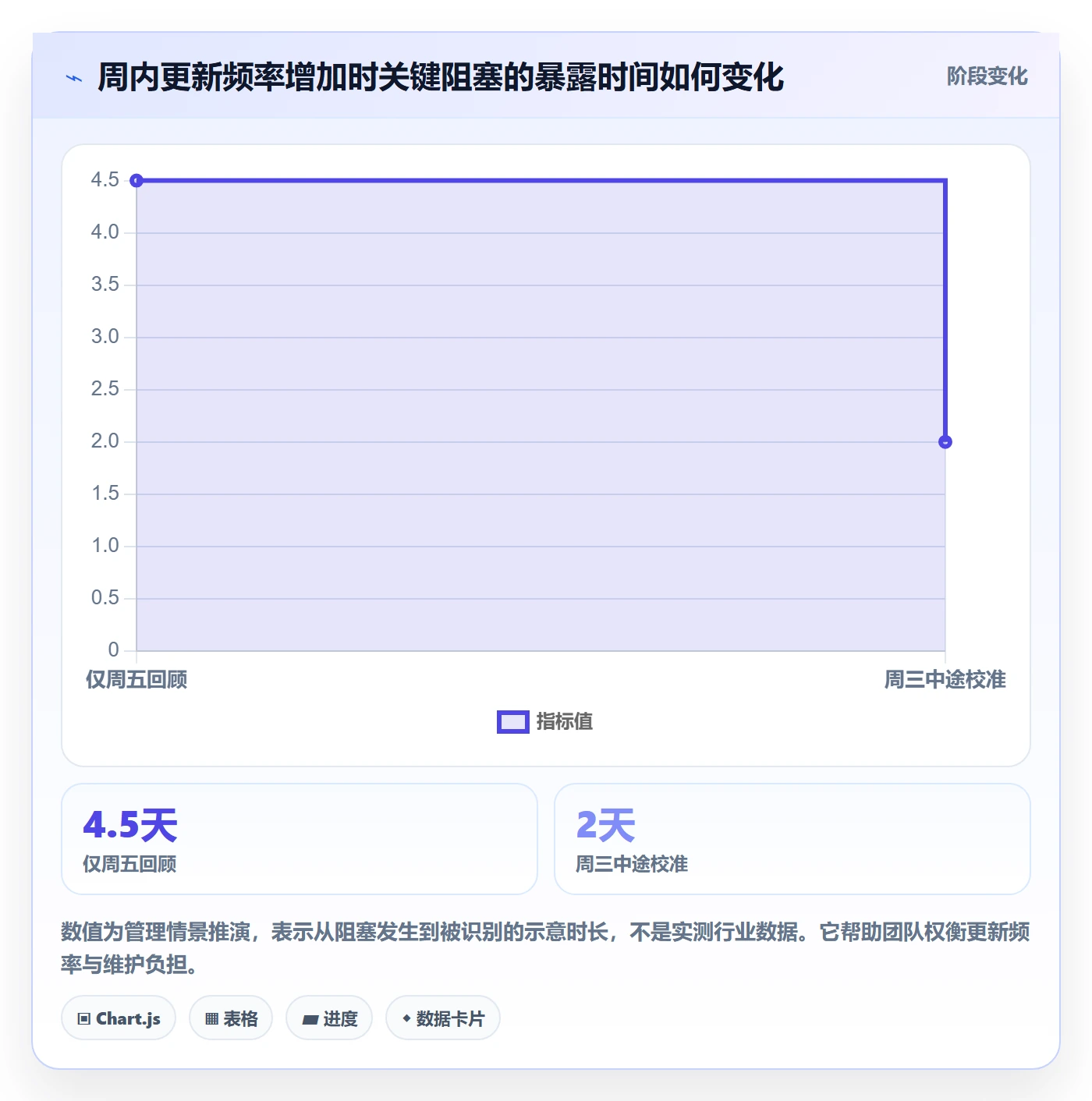The image size is (1092, 1101).
Task: Click the y-axis tick label 1.5
Action: pos(105,494)
